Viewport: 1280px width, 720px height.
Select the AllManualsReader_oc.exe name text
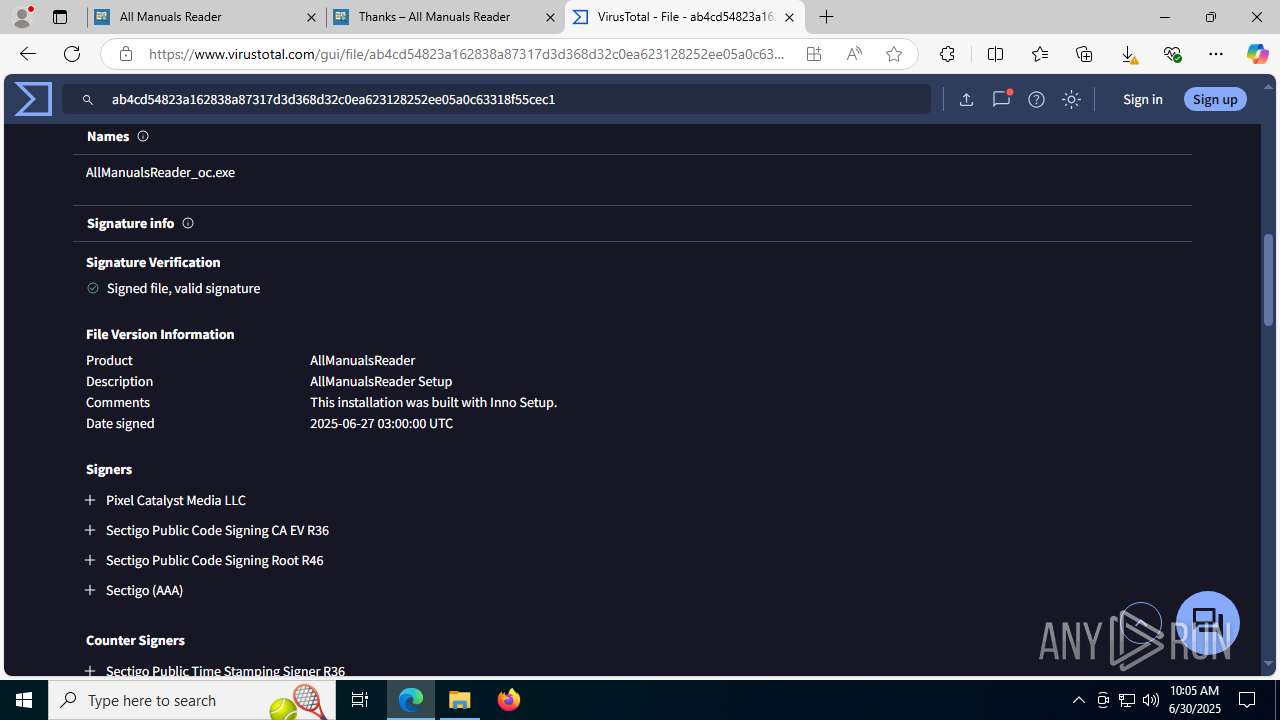pos(160,172)
